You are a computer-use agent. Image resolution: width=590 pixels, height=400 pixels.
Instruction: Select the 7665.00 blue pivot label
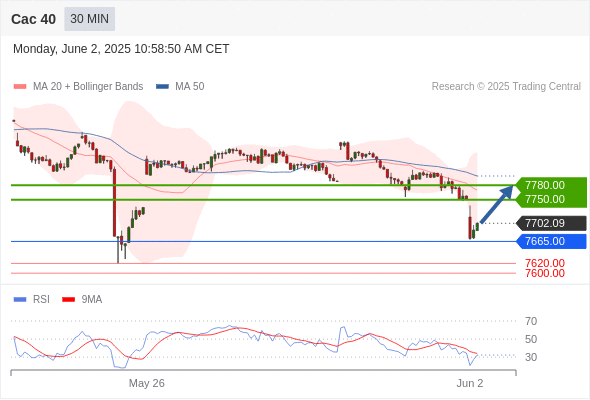pos(551,241)
